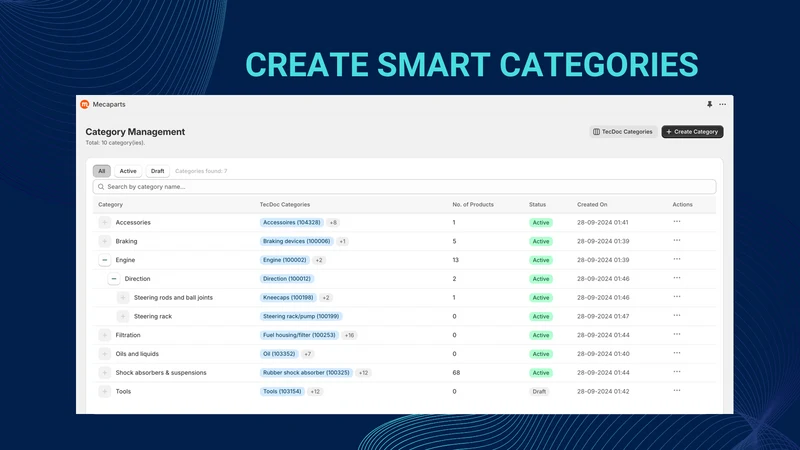The image size is (800, 450).
Task: Click the TecDoc Categories column header
Action: 285,204
